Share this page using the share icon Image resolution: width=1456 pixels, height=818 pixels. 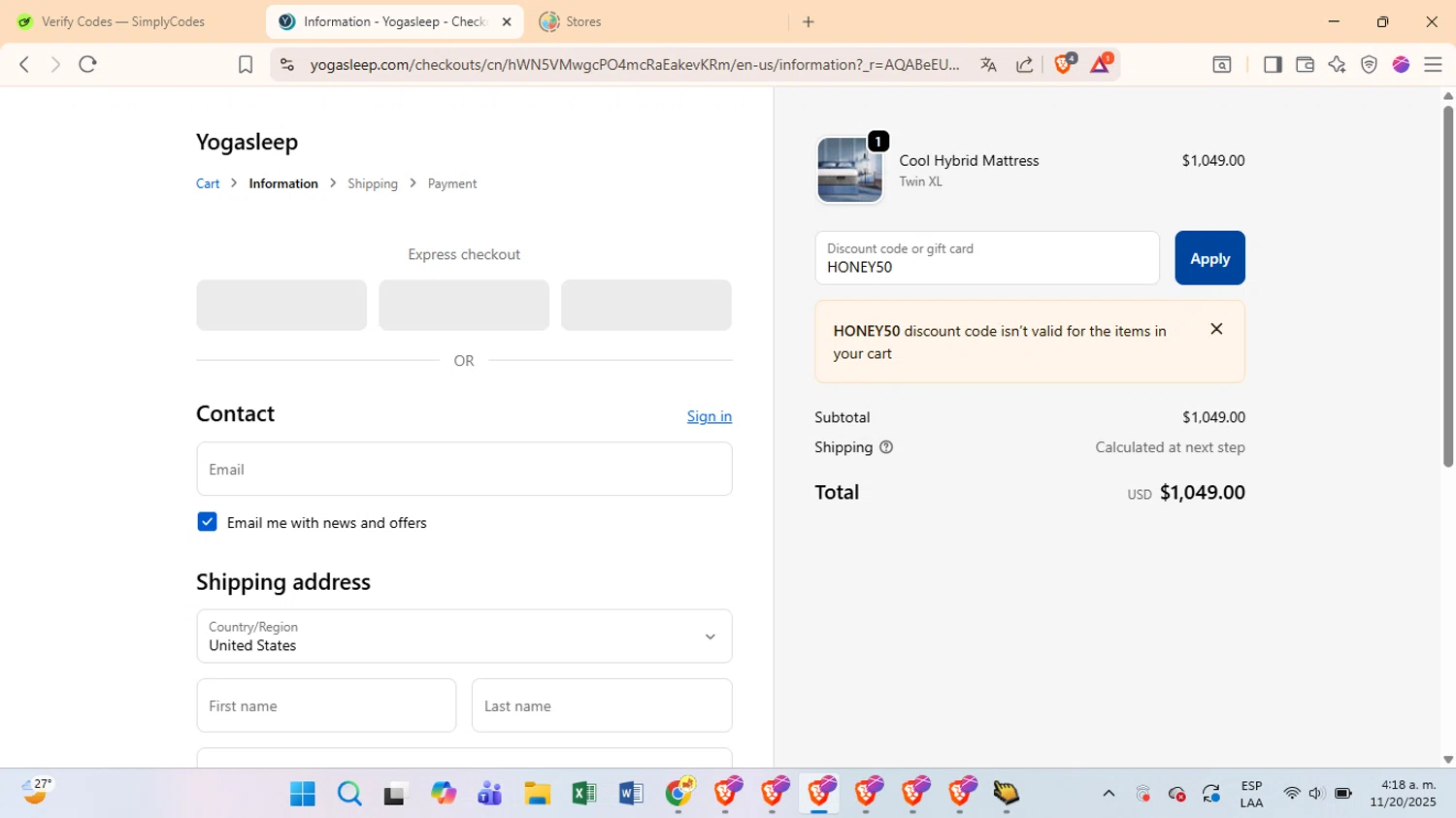coord(1024,64)
